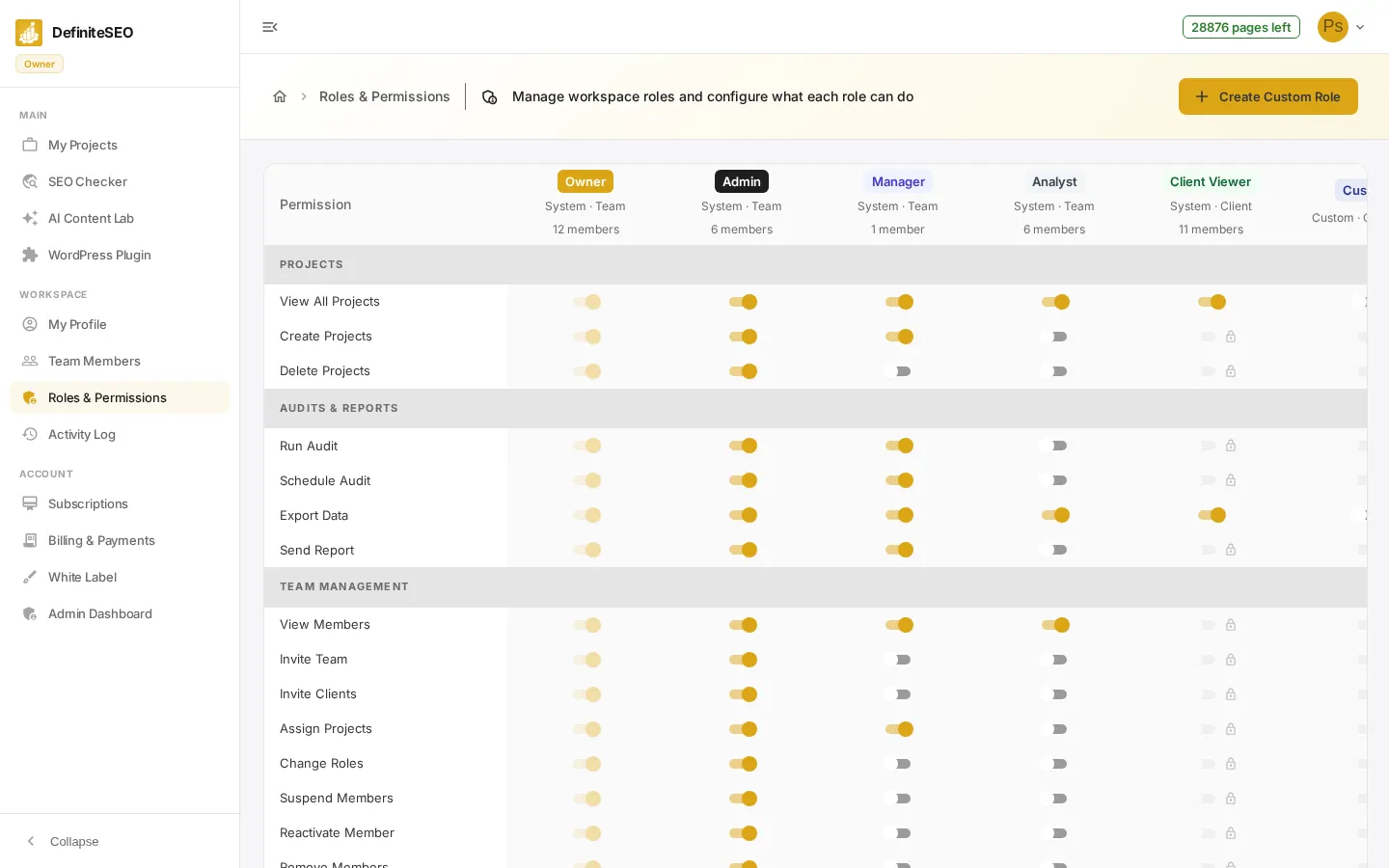1389x868 pixels.
Task: Enable Manager's Invite Team permission
Action: click(x=899, y=660)
